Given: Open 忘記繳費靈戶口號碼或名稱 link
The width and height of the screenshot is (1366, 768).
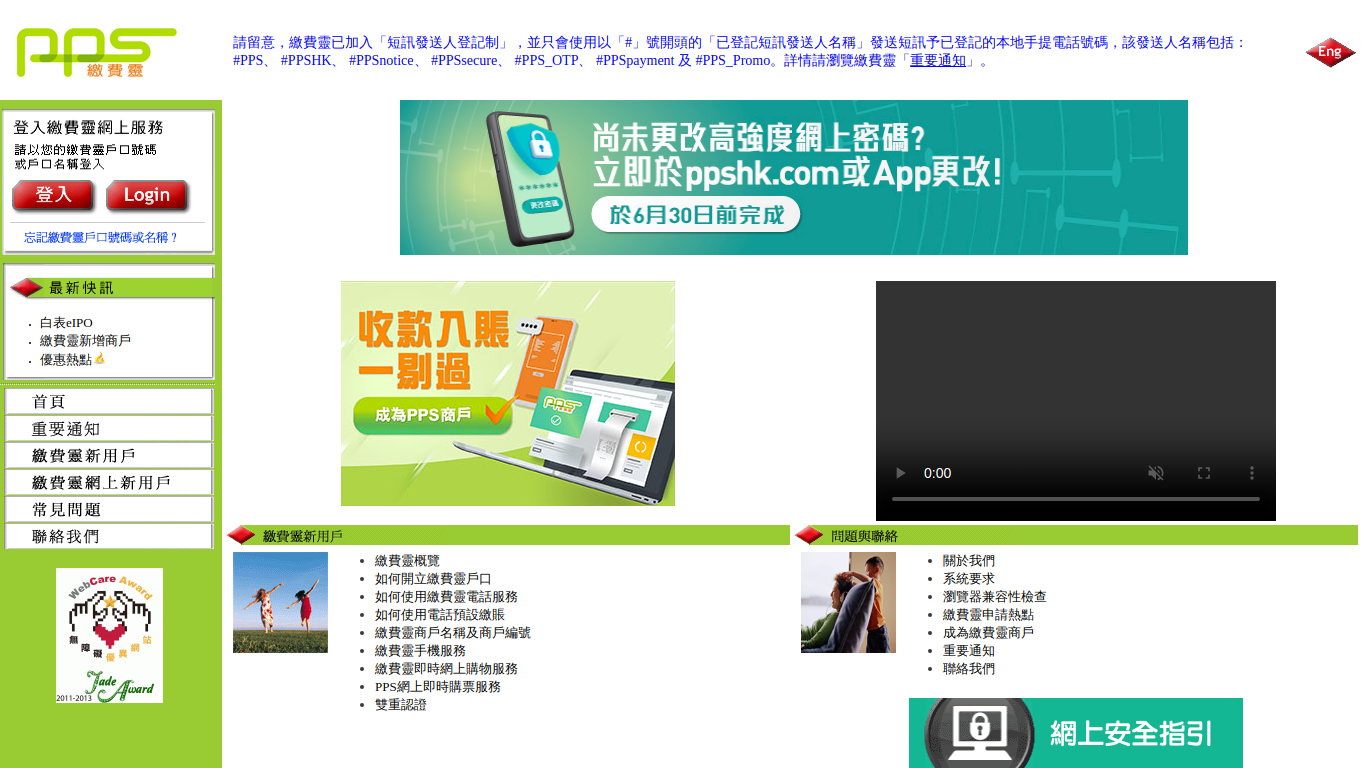Looking at the screenshot, I should point(101,238).
